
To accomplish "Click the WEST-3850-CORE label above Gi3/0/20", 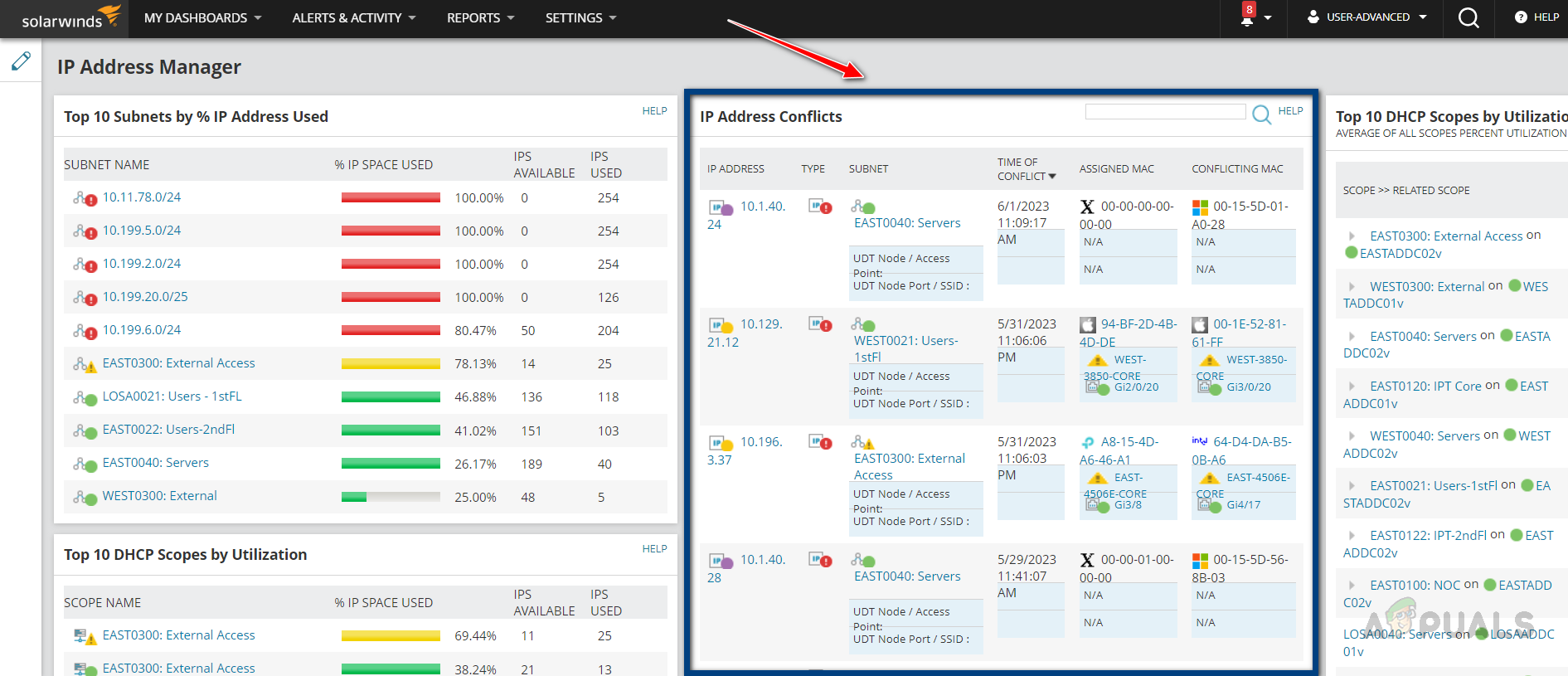I will (1241, 368).
